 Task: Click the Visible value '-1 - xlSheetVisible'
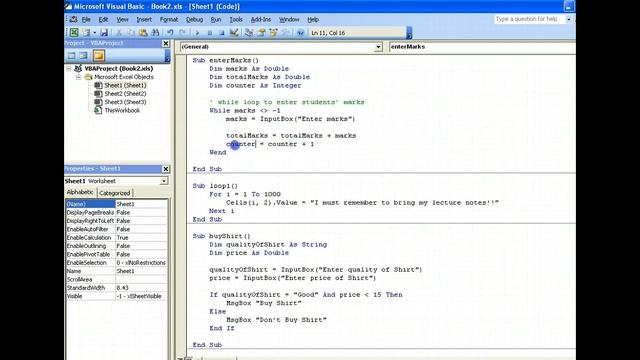tap(139, 296)
